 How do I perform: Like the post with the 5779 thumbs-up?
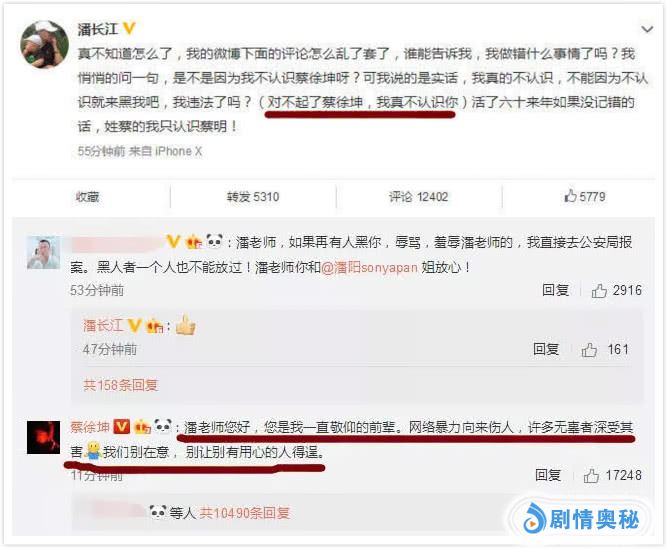coord(584,196)
